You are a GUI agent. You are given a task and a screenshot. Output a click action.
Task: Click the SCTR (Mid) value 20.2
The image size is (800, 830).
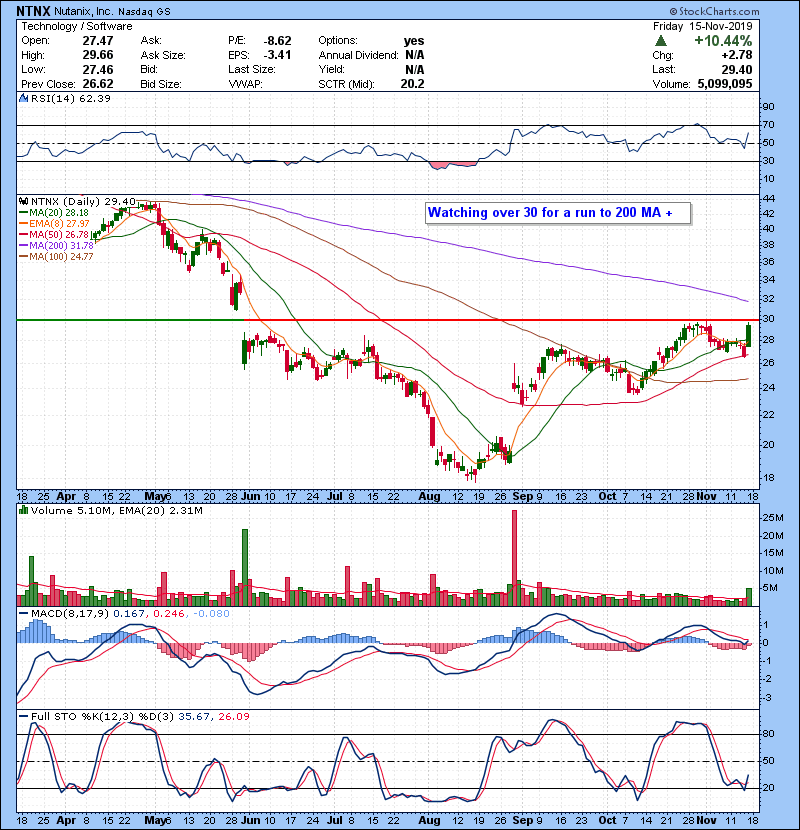(412, 84)
